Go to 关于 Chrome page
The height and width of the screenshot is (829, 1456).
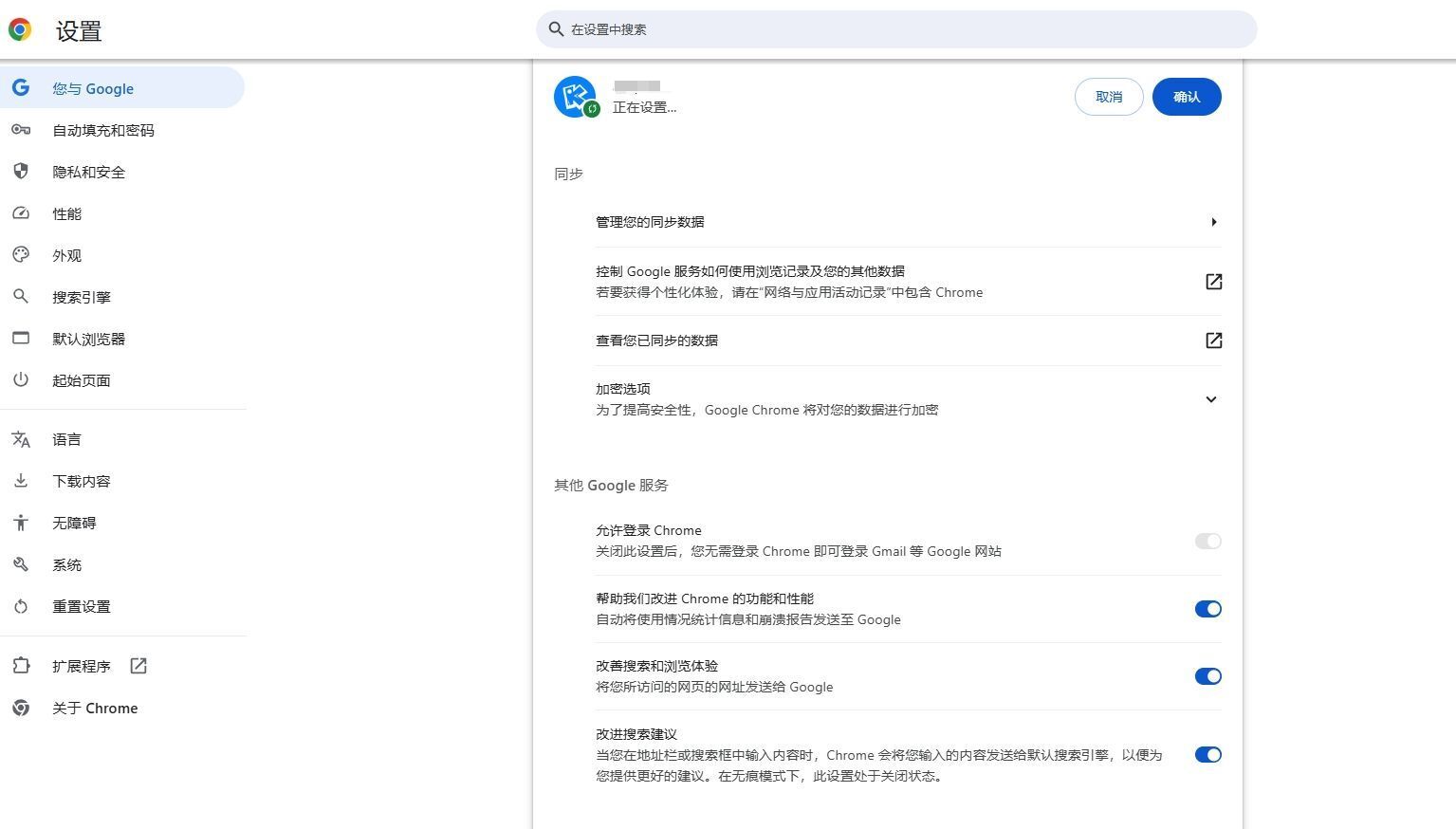pyautogui.click(x=94, y=708)
